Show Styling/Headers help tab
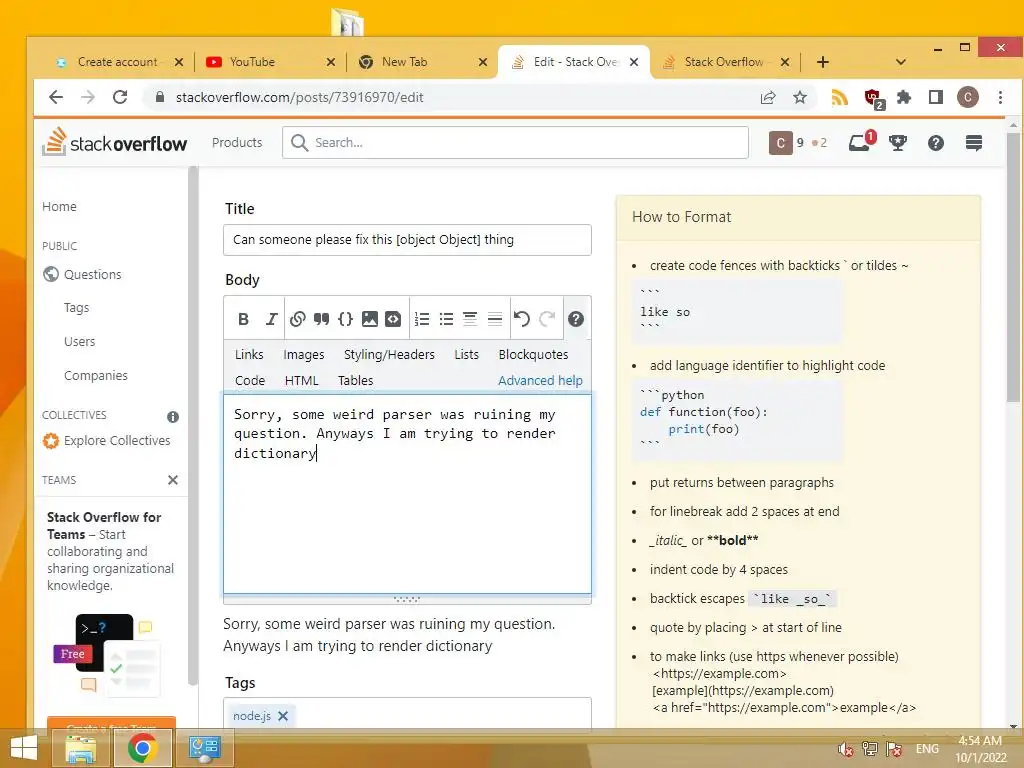Screen dimensions: 1024x768 pos(389,355)
